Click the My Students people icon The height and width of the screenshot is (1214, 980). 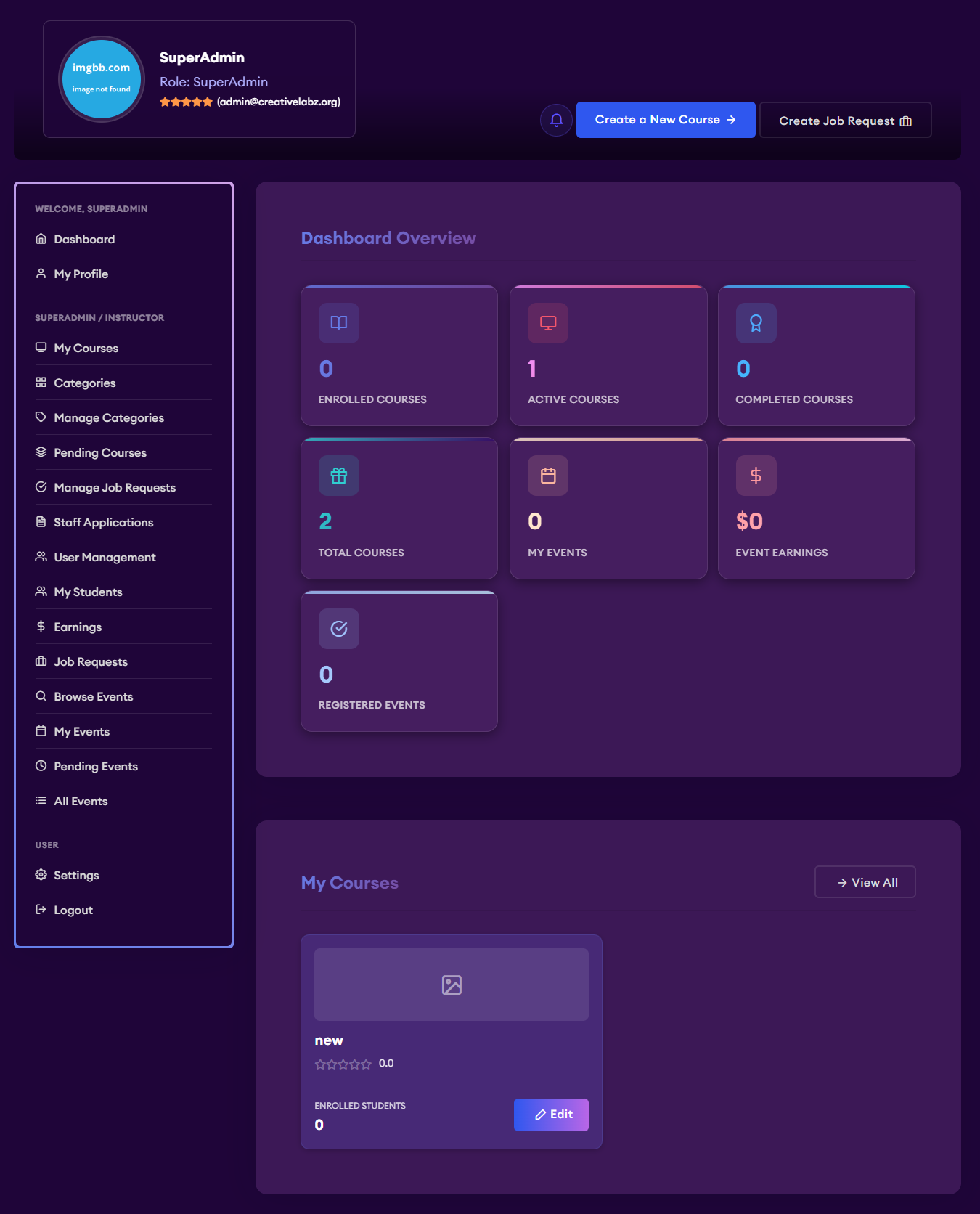click(41, 592)
